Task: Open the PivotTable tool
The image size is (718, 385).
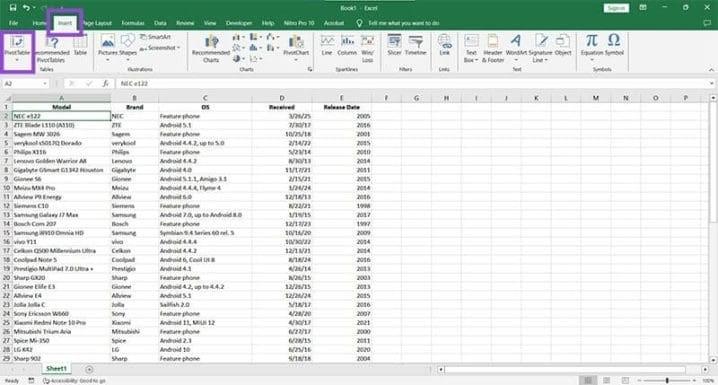Action: coord(17,49)
